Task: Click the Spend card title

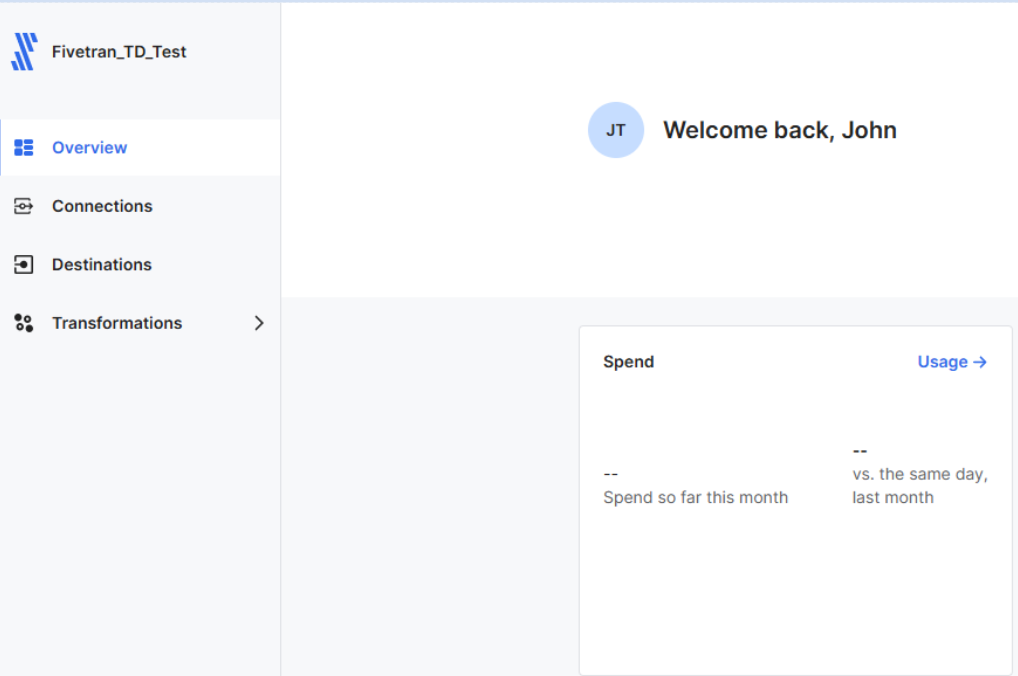Action: point(628,362)
